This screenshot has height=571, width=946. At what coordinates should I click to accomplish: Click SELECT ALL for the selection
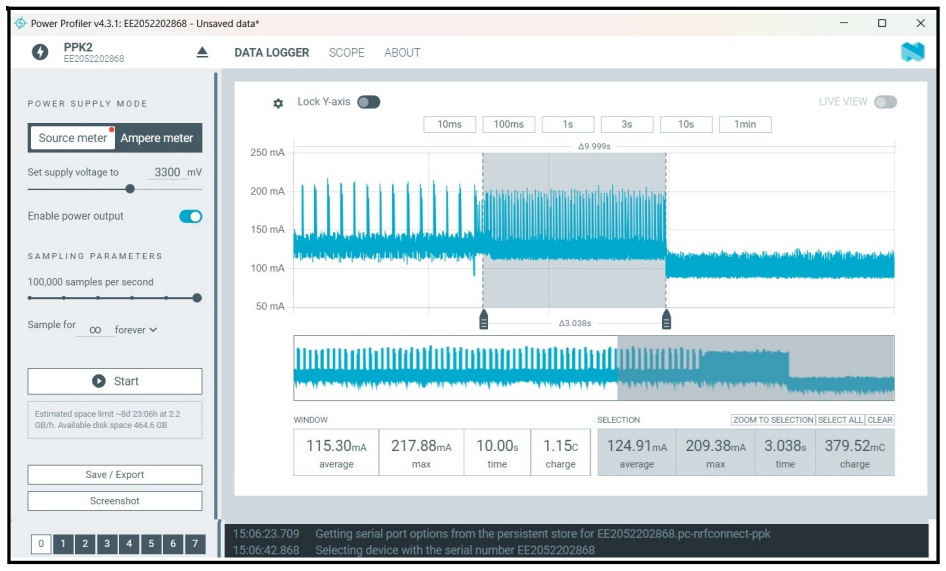(840, 419)
